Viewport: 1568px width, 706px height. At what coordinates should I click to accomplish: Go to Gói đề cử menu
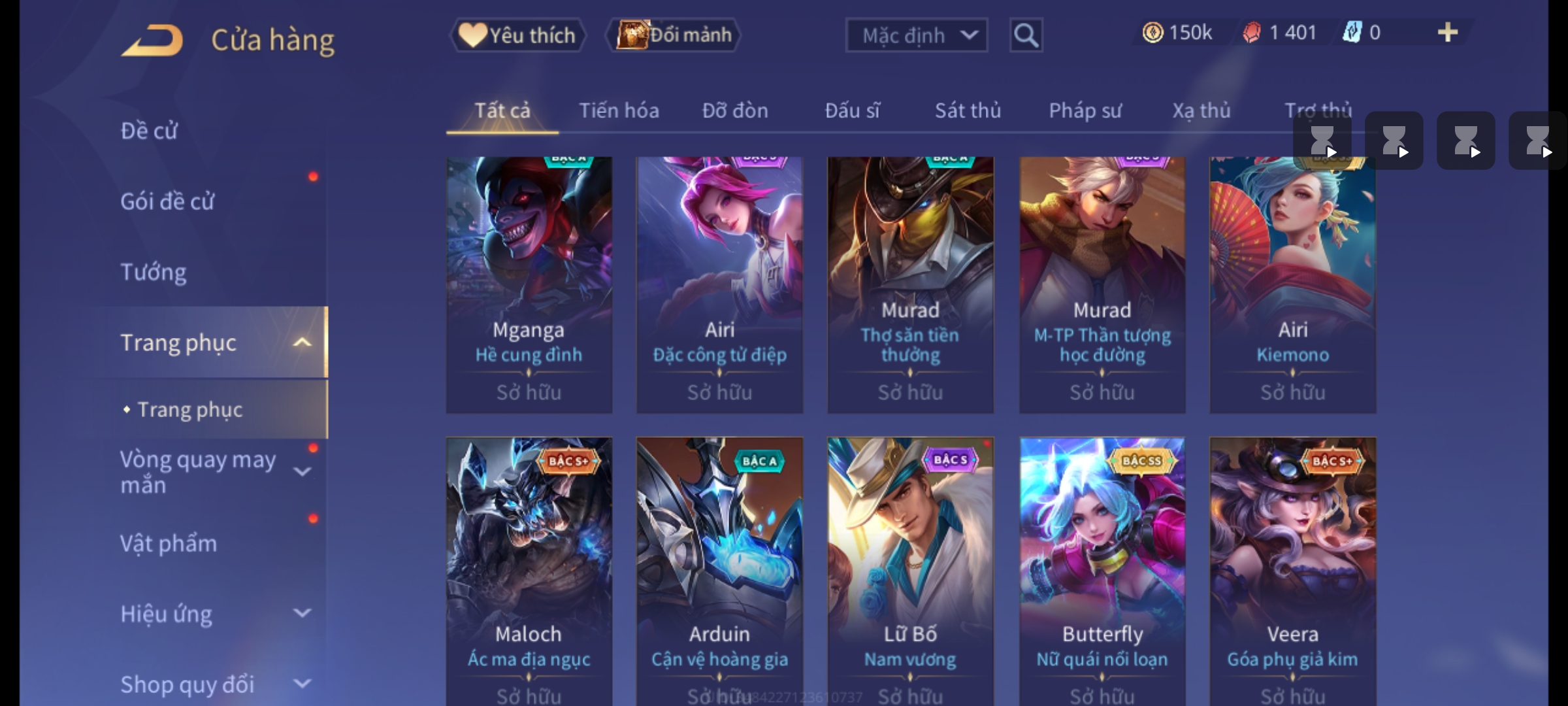click(167, 201)
